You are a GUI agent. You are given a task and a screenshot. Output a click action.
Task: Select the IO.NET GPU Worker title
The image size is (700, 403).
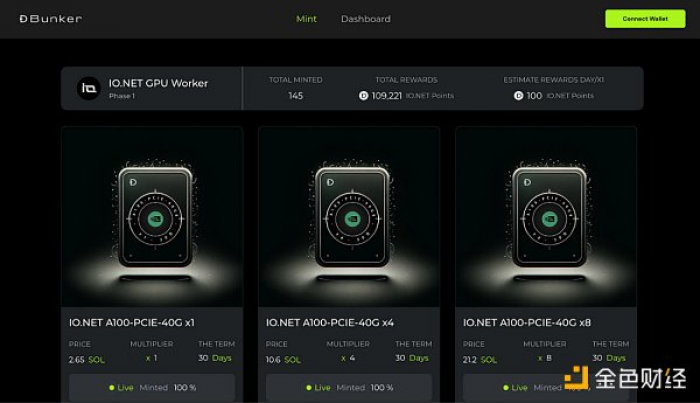coord(158,83)
